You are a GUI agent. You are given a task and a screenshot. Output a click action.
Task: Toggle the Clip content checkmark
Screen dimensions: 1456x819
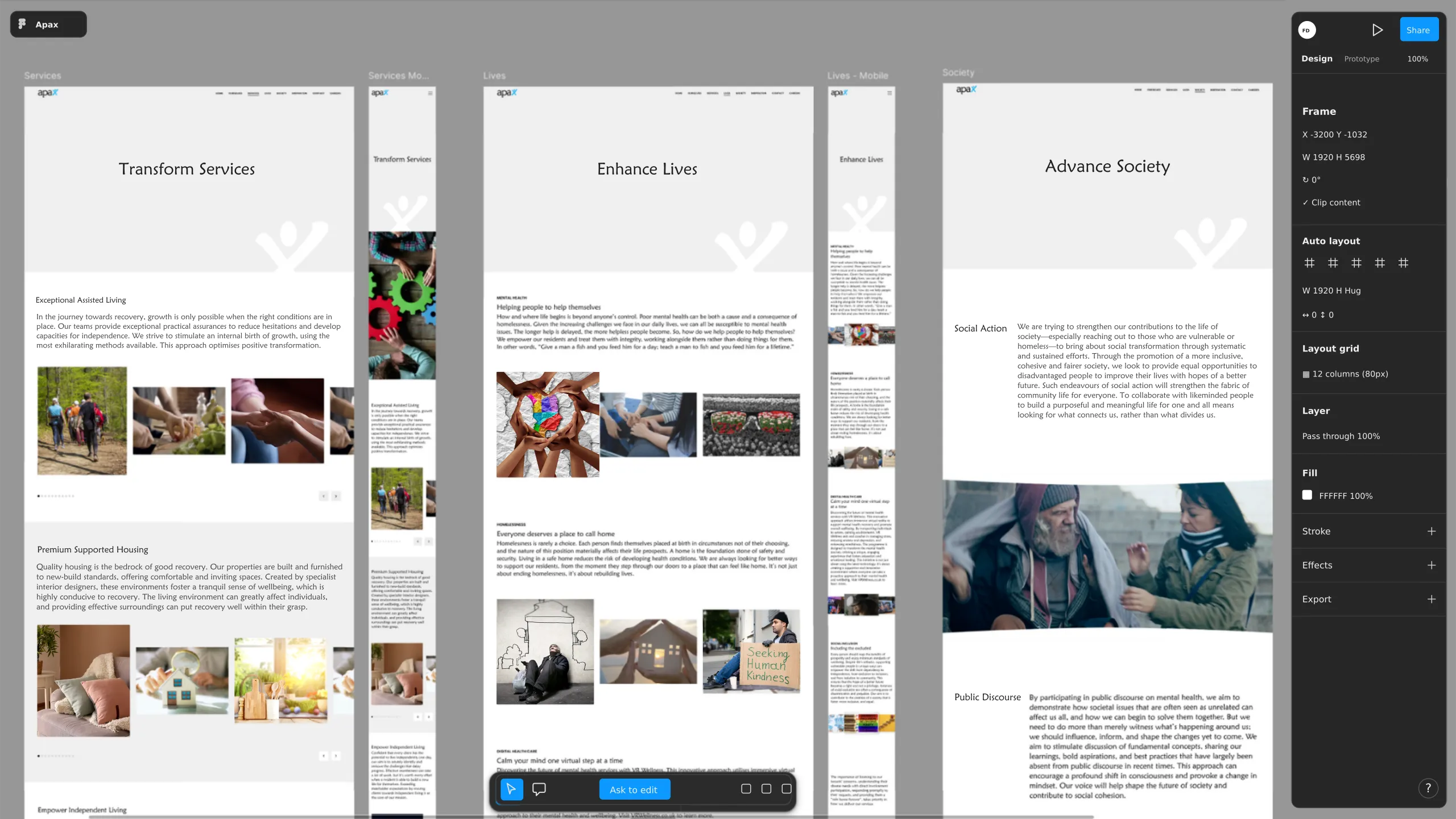1305,202
